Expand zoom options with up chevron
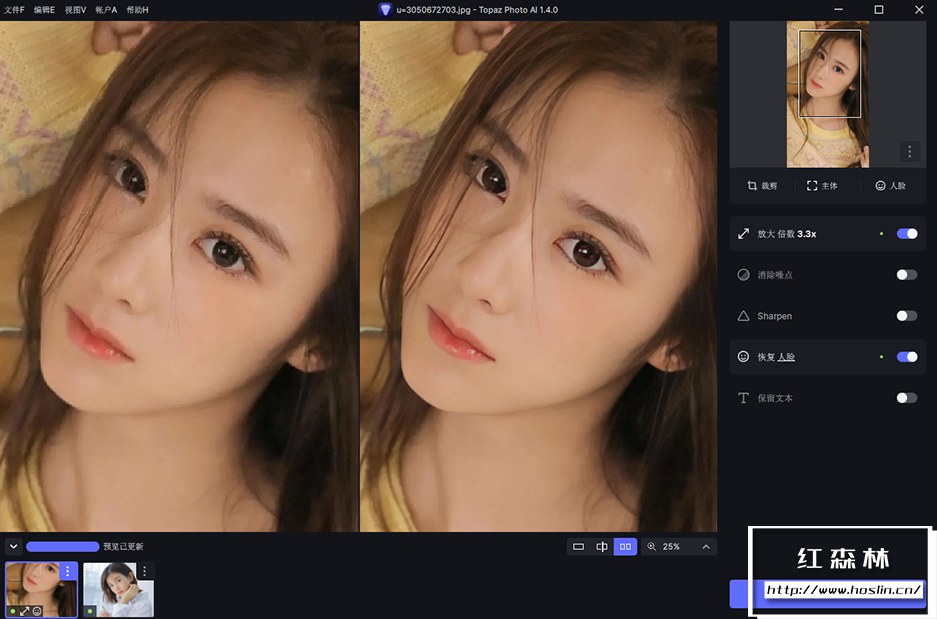This screenshot has width=937, height=619. [706, 547]
